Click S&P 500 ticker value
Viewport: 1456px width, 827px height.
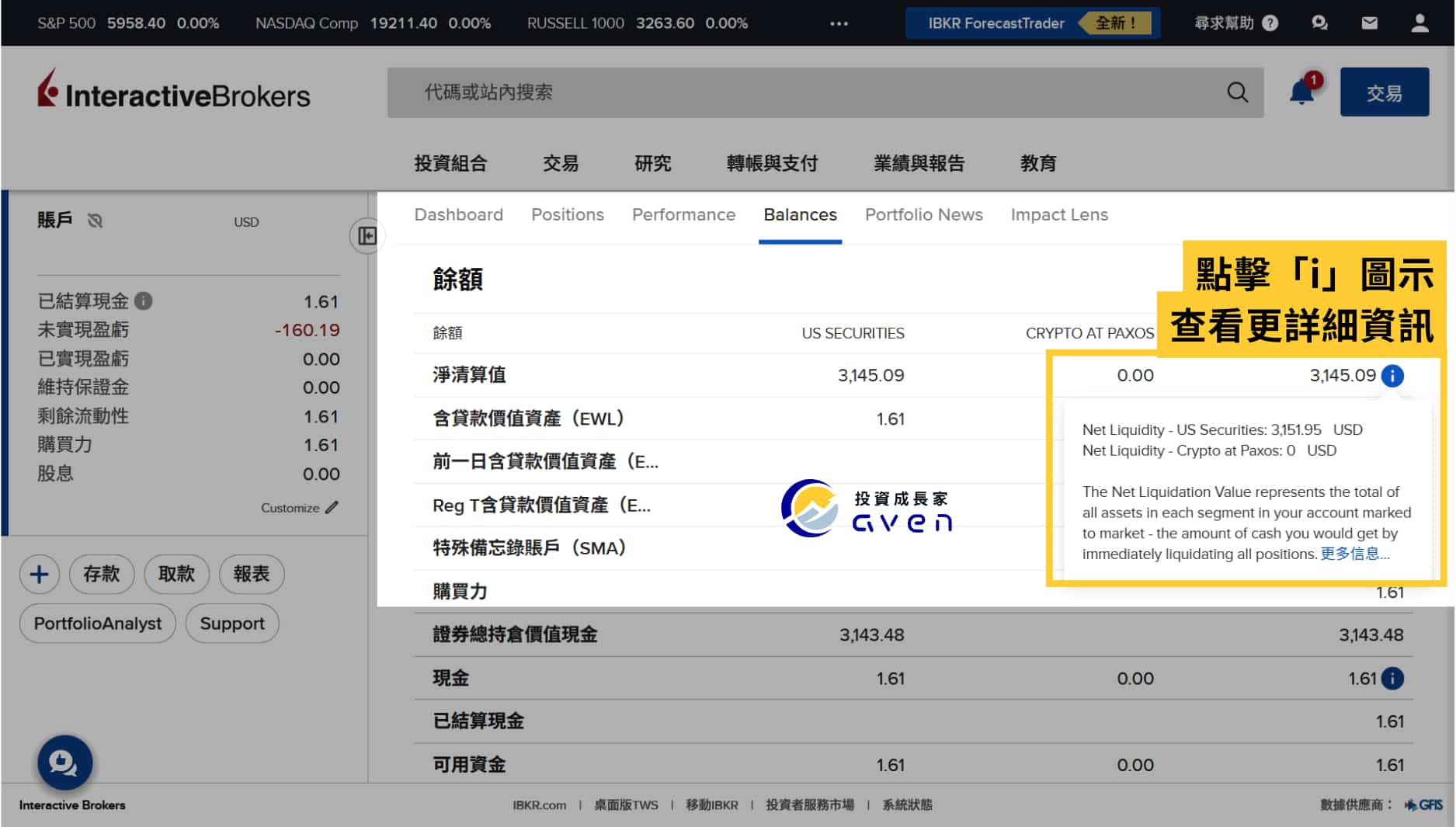pos(137,23)
